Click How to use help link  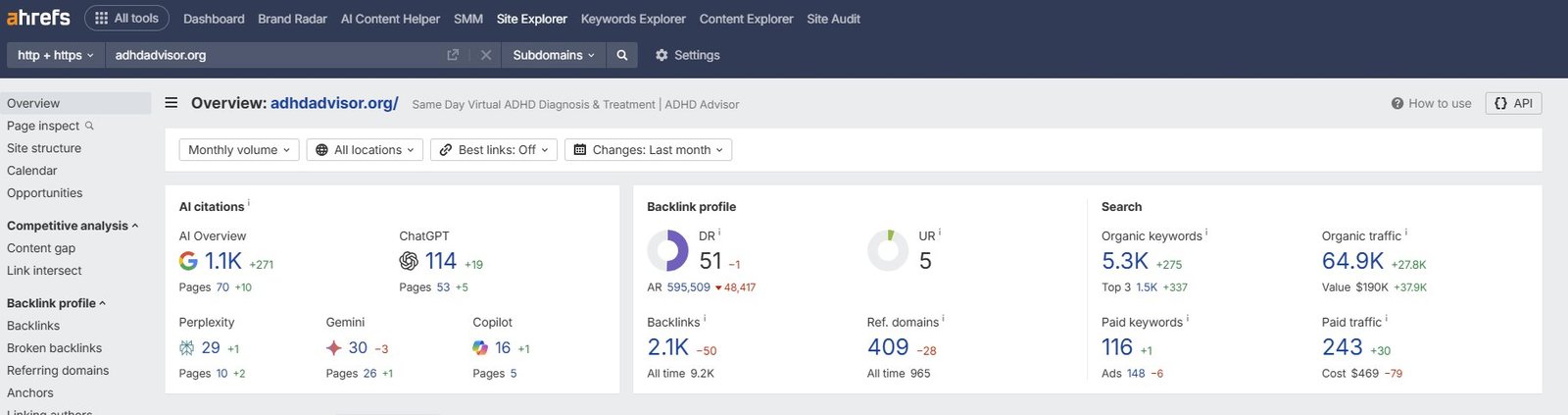tap(1431, 103)
